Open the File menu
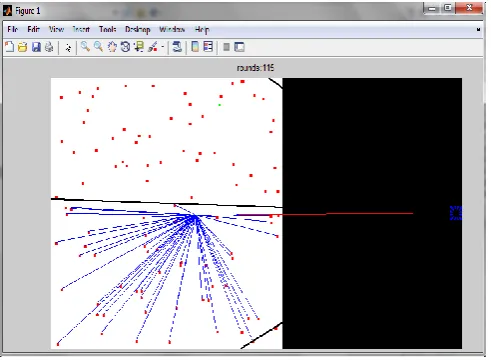This screenshot has height=360, width=491. point(12,29)
